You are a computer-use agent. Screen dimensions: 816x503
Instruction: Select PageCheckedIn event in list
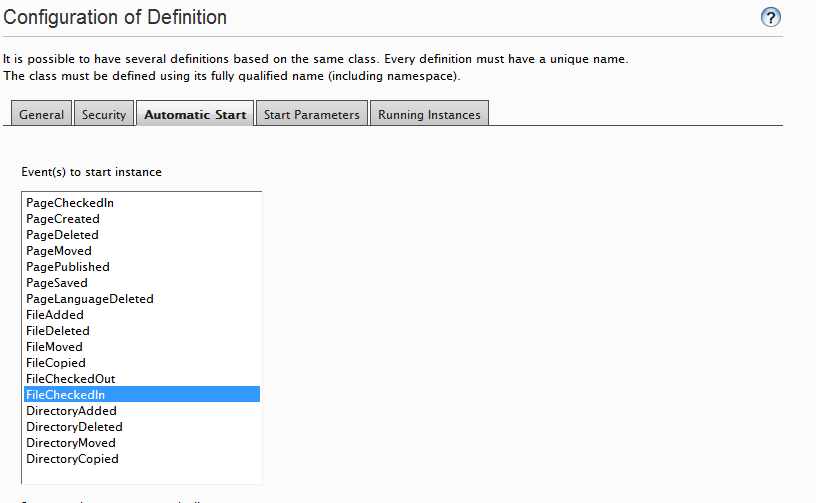(70, 203)
